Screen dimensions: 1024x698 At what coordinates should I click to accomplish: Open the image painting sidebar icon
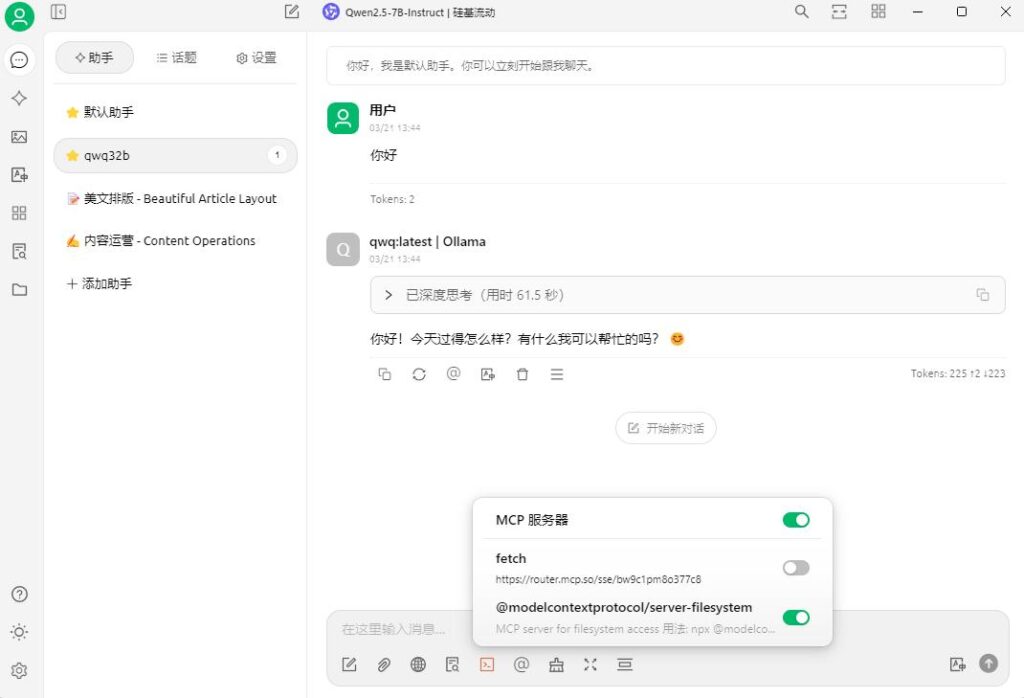[x=20, y=136]
